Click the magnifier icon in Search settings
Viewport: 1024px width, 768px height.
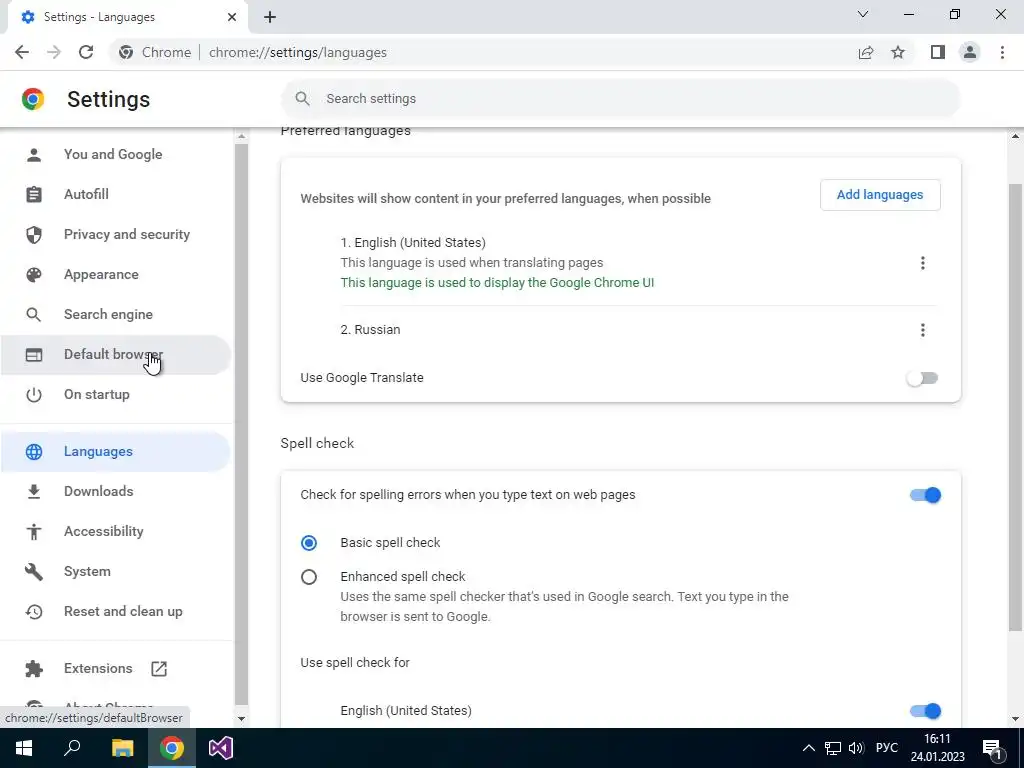pos(302,99)
